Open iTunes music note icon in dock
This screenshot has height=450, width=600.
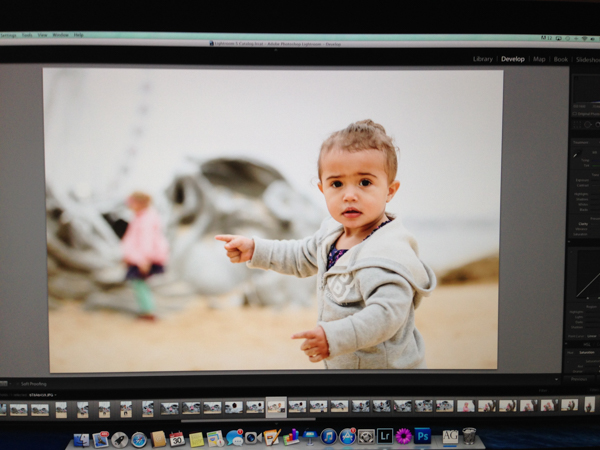(328, 437)
